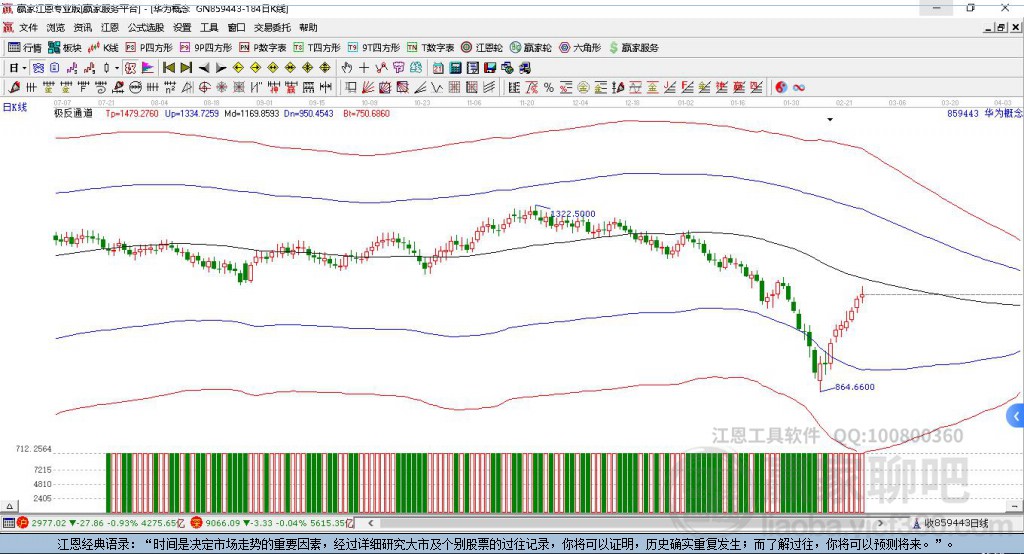Screen dimensions: 1024x554
Task: Open the 江恩 menu
Action: coord(110,27)
